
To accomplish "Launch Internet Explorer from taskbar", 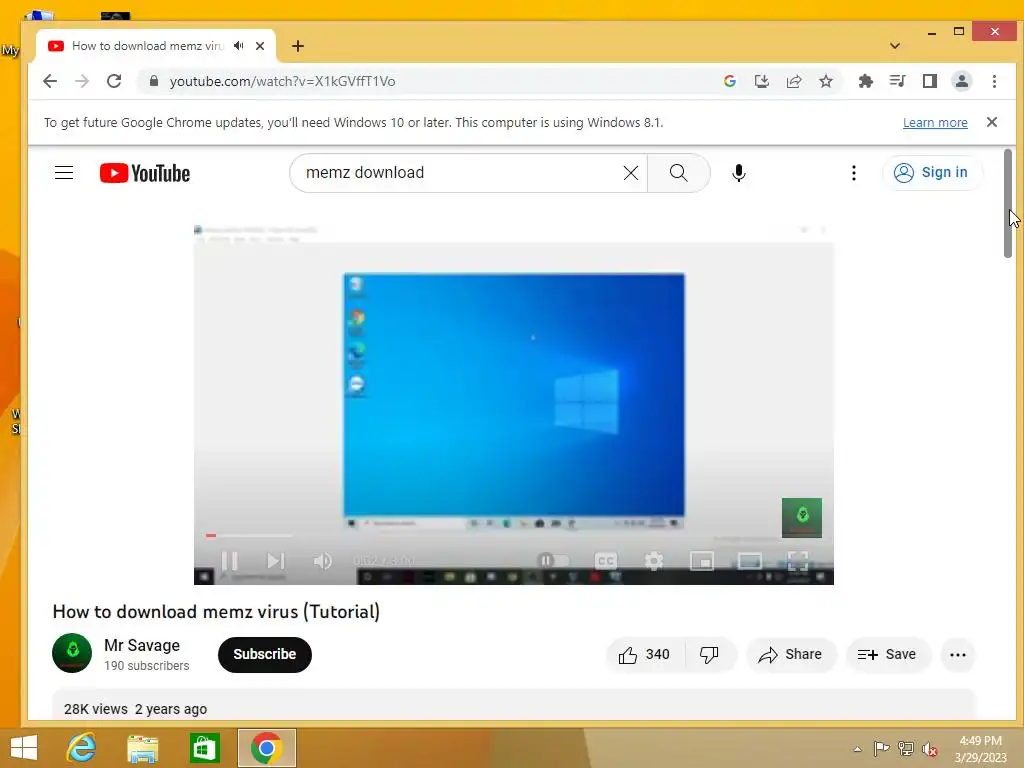I will (82, 748).
